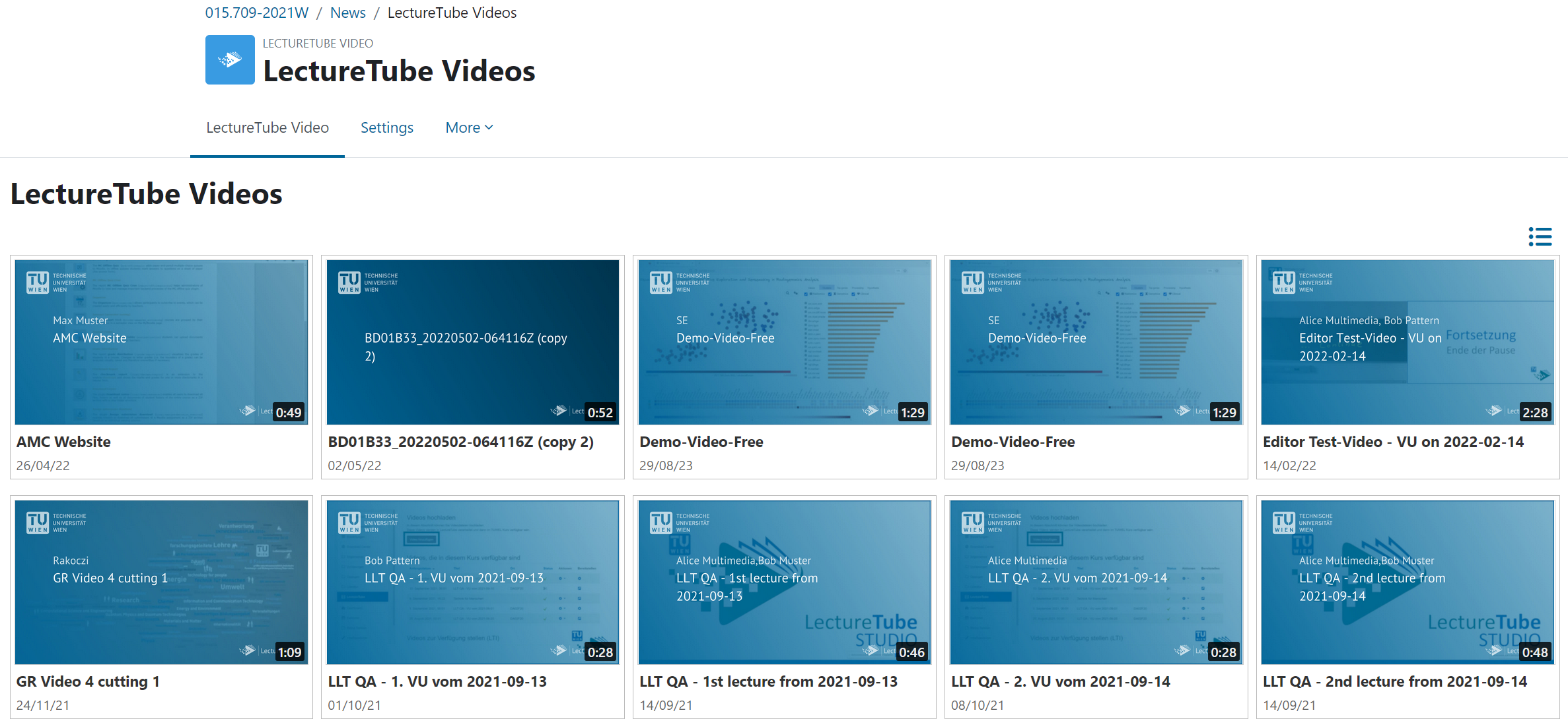
Task: Switch to list view icon
Action: (1540, 236)
